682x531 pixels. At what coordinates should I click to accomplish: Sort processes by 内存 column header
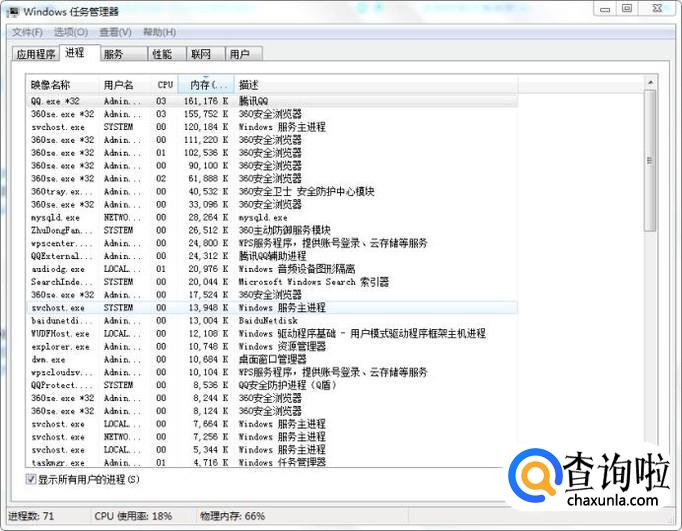tap(207, 85)
